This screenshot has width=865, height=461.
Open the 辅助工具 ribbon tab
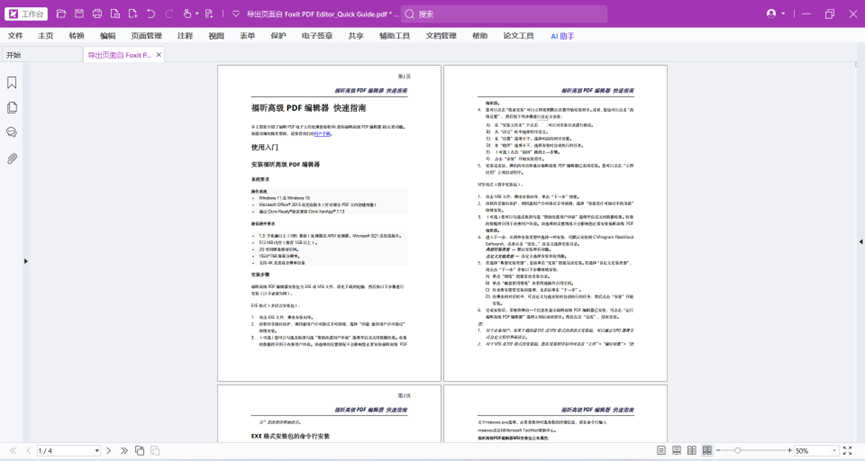click(x=394, y=36)
